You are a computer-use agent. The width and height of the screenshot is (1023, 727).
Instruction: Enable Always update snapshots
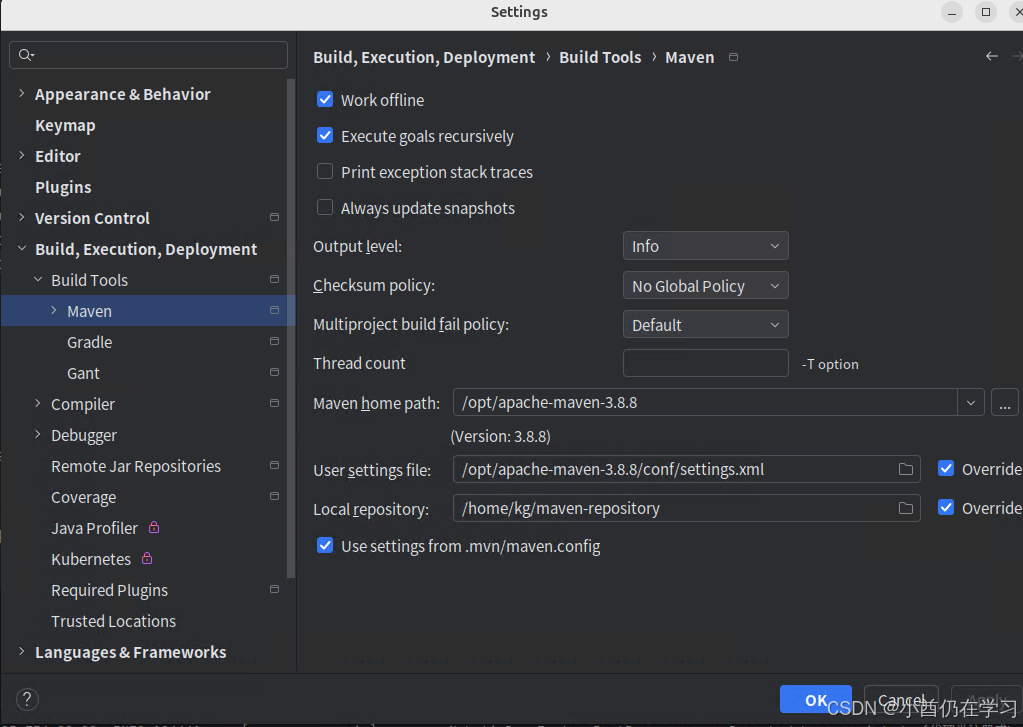325,207
